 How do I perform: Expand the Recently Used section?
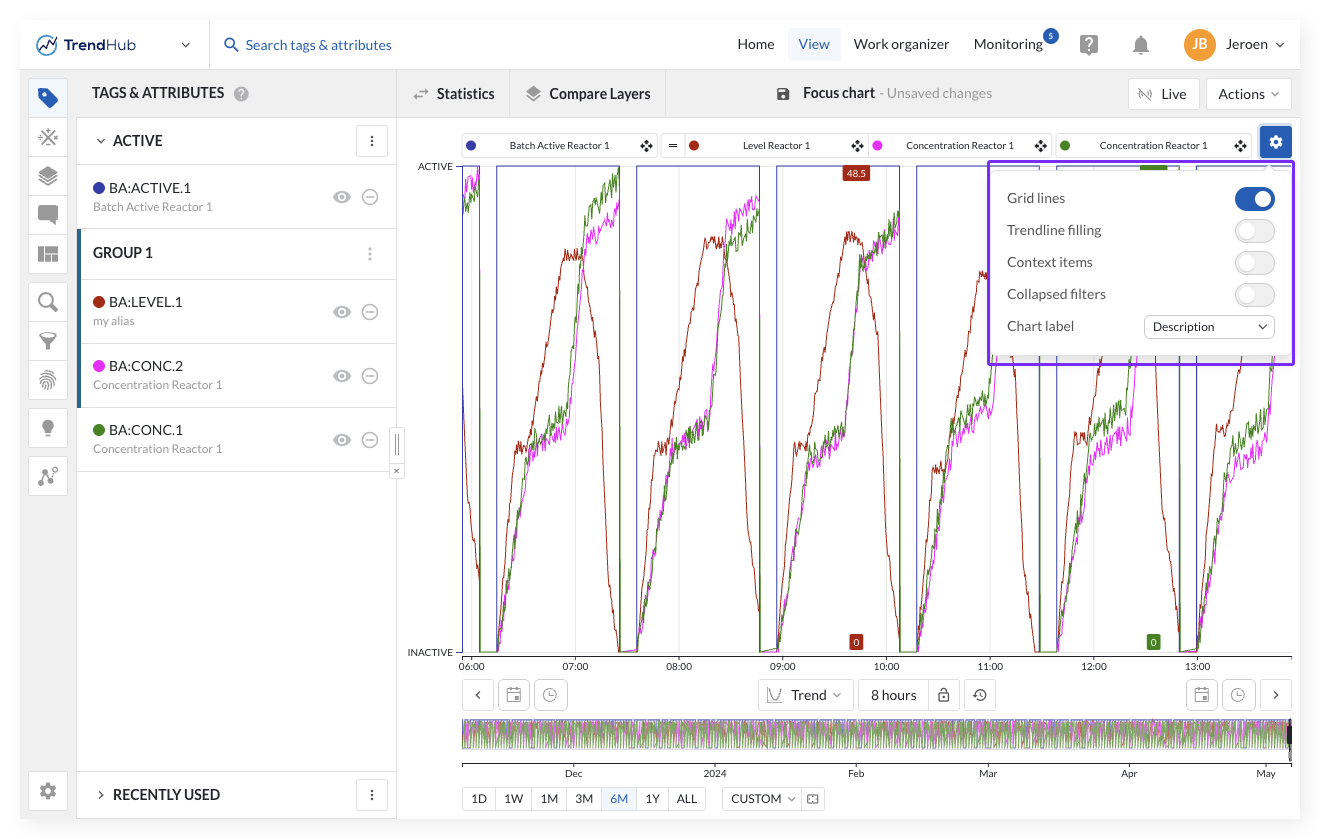click(x=166, y=795)
